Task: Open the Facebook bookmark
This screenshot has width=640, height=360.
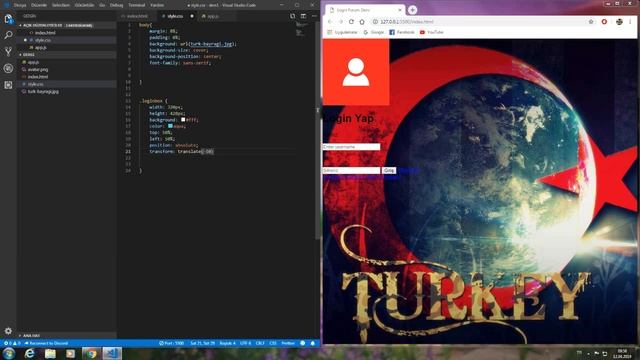Action: tap(402, 32)
